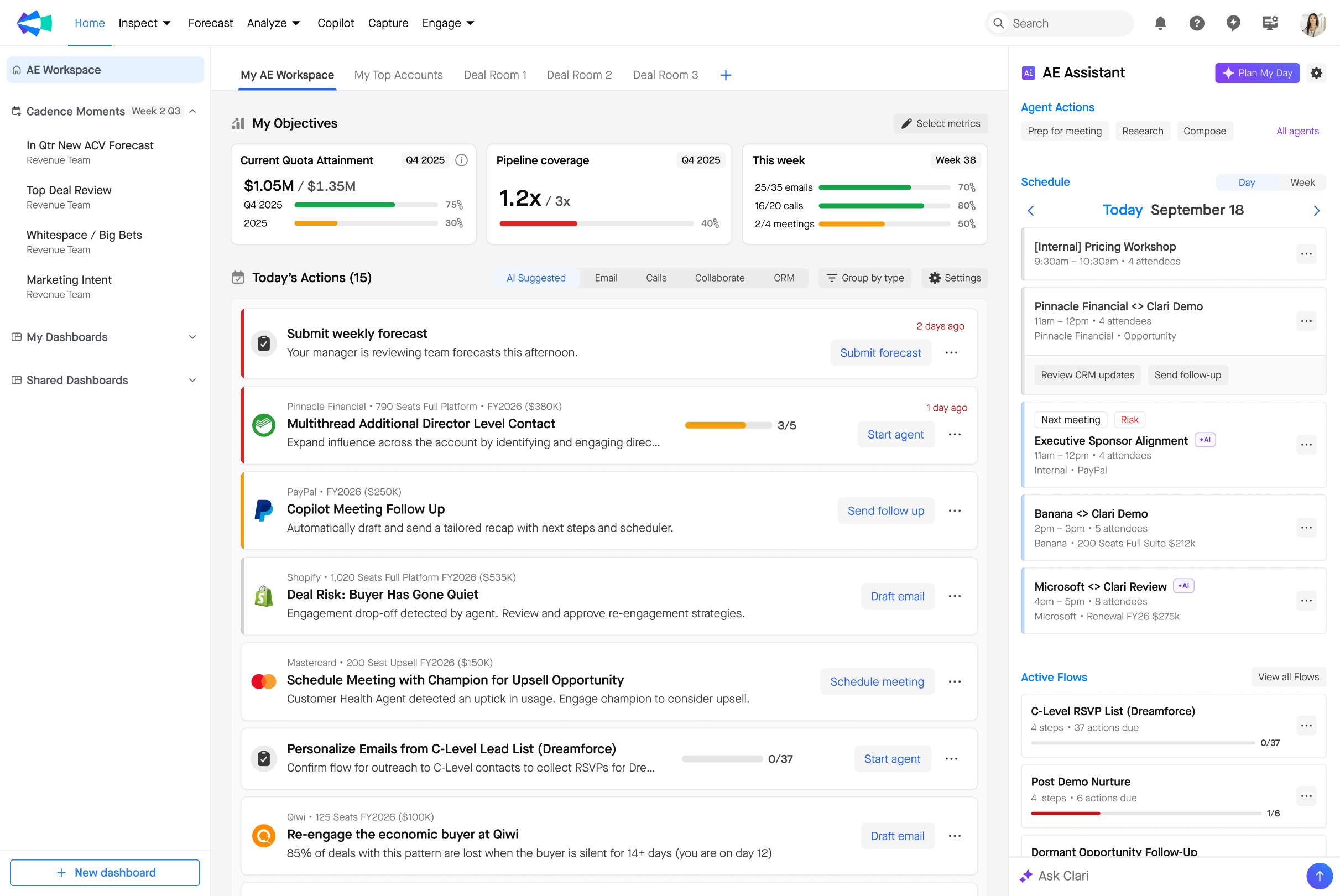Image resolution: width=1340 pixels, height=896 pixels.
Task: Expand My Dashboards section
Action: coord(192,337)
